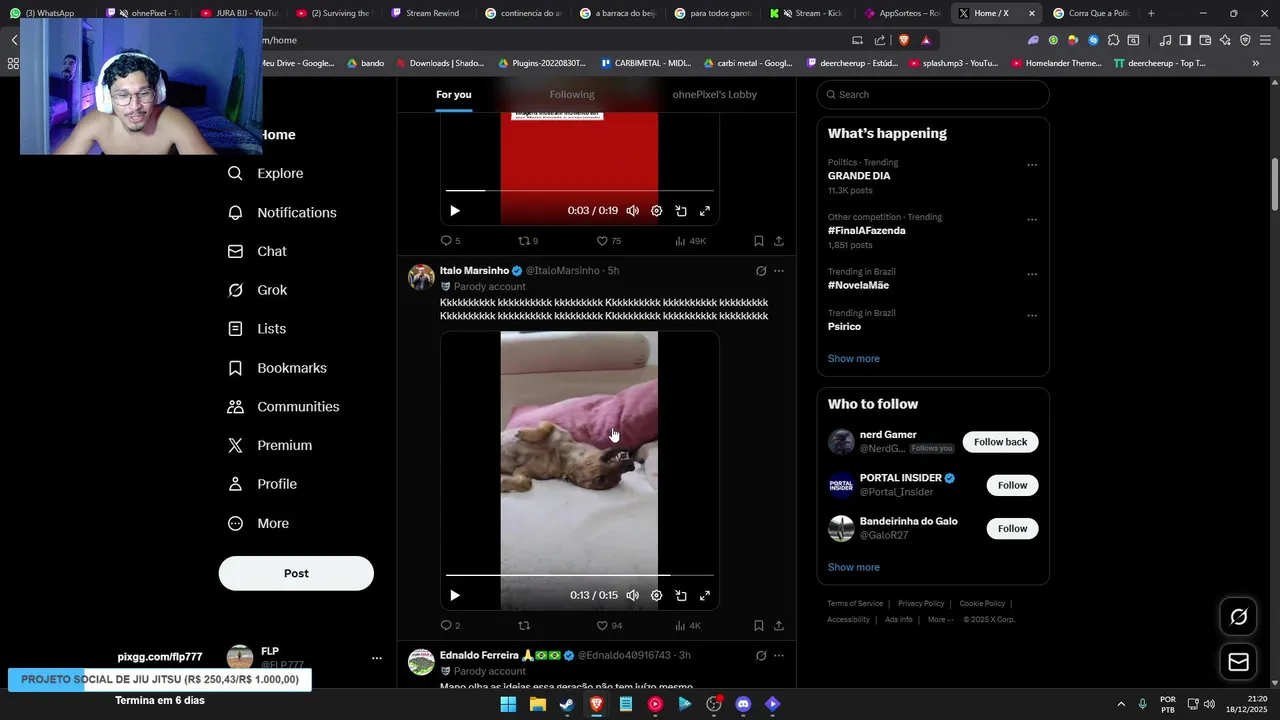
Task: Share Italo Marsinho's post
Action: (779, 626)
